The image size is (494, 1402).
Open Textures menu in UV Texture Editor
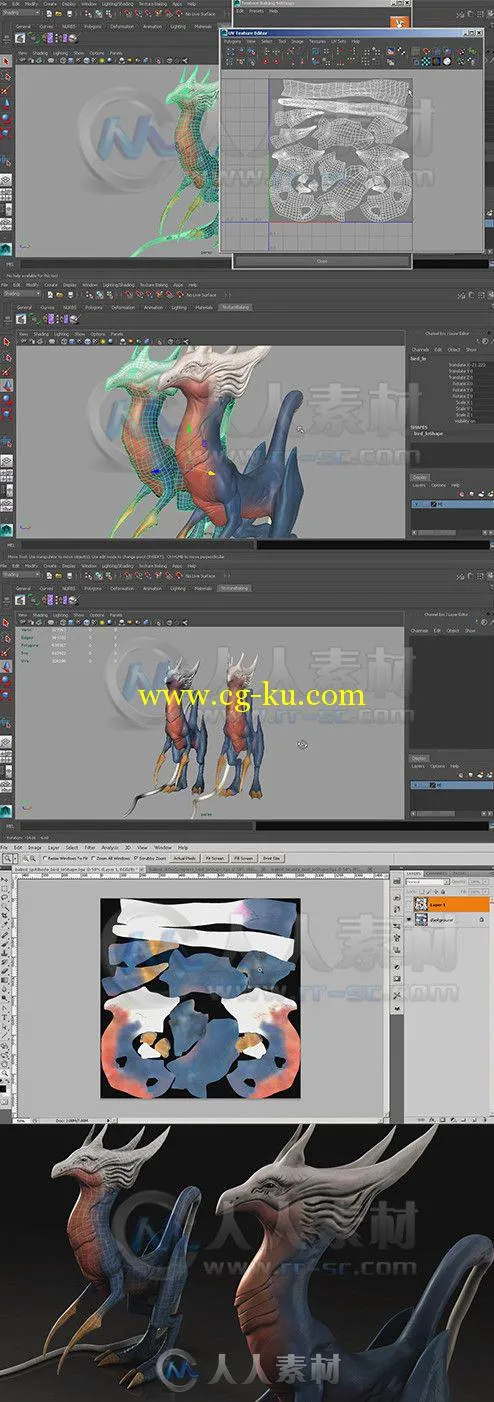coord(317,41)
